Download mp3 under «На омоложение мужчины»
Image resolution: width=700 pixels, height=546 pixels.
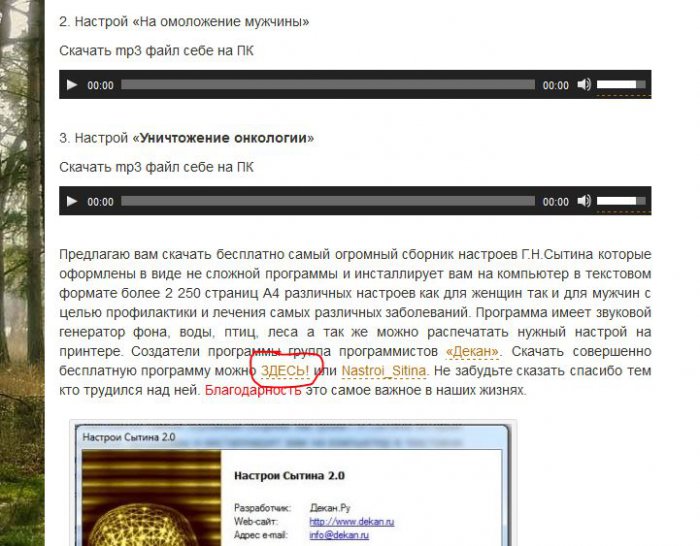(156, 51)
